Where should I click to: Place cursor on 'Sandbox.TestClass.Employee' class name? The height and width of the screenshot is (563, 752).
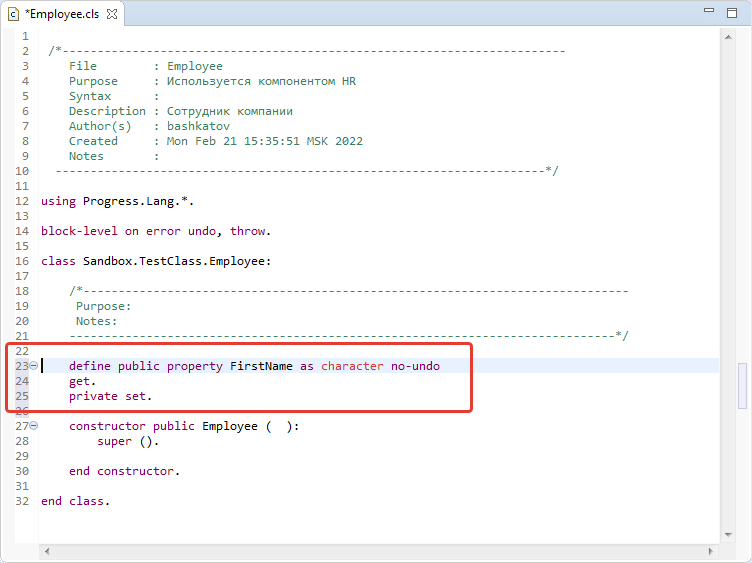pyautogui.click(x=175, y=261)
